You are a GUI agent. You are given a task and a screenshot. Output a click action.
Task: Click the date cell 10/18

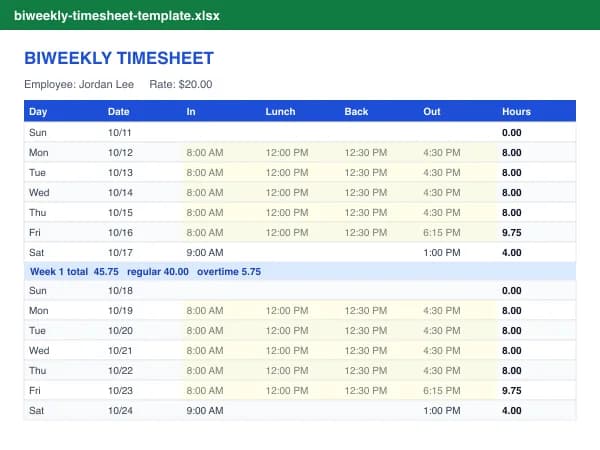coord(120,290)
